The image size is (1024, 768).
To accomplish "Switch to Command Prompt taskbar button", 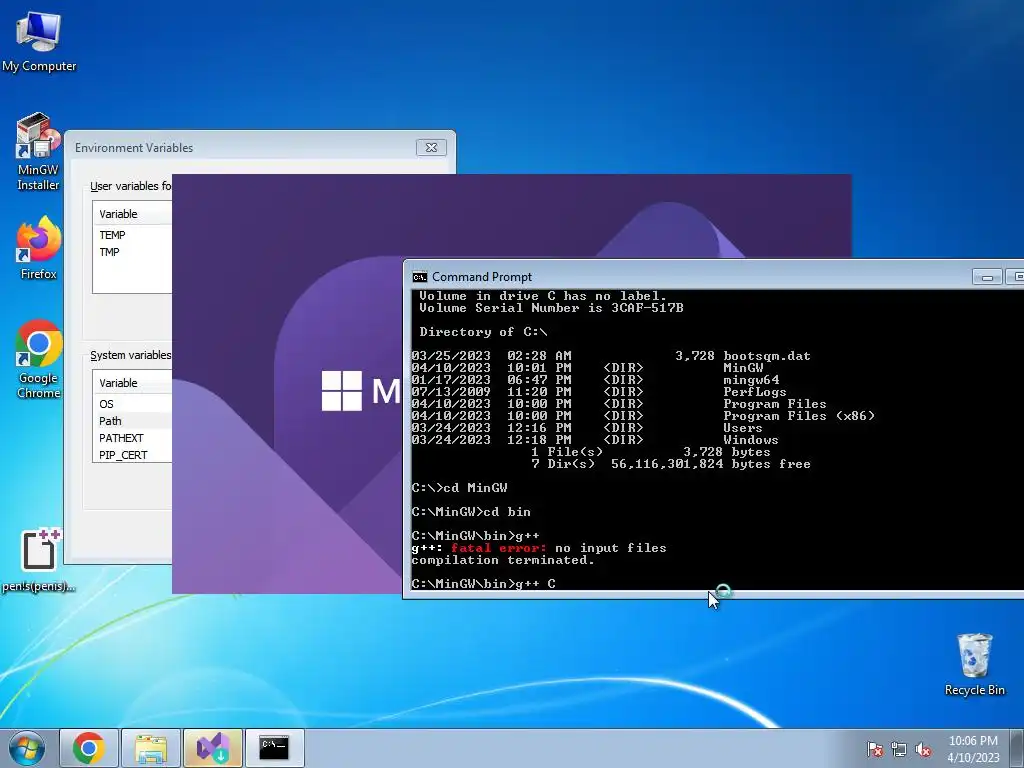I will pos(274,748).
